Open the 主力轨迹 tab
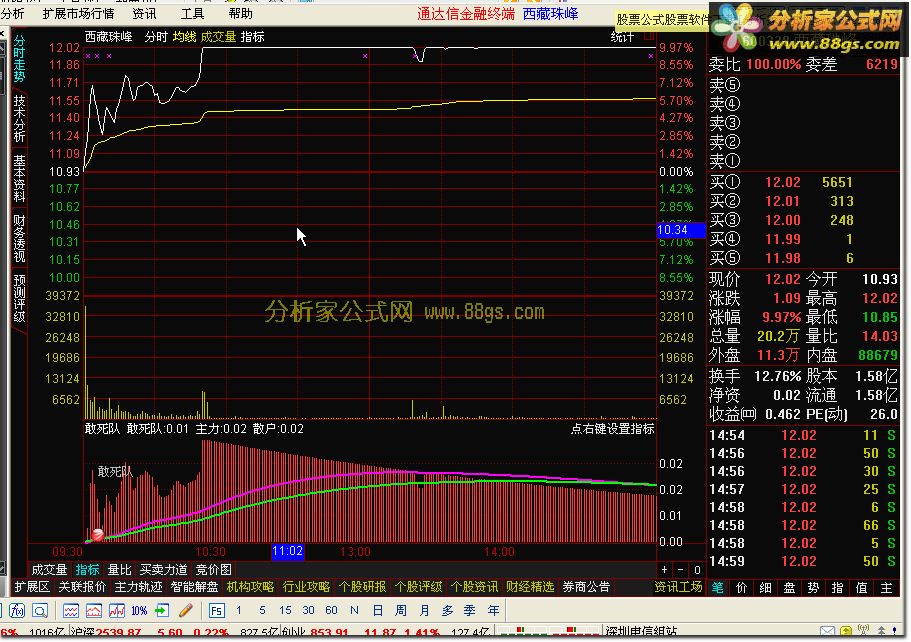The image size is (911, 642). coord(138,587)
